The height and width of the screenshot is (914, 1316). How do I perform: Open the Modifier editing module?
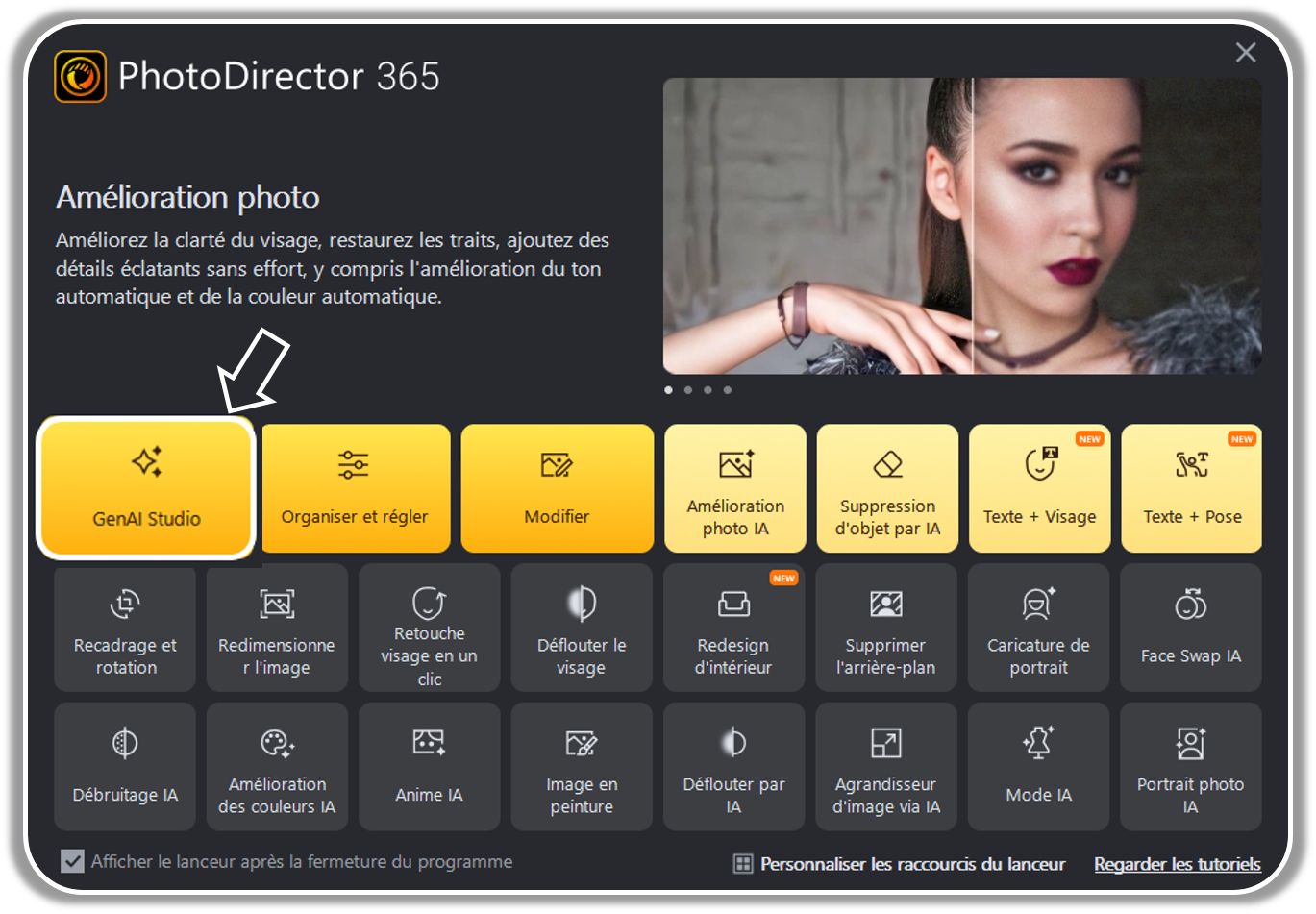point(557,488)
